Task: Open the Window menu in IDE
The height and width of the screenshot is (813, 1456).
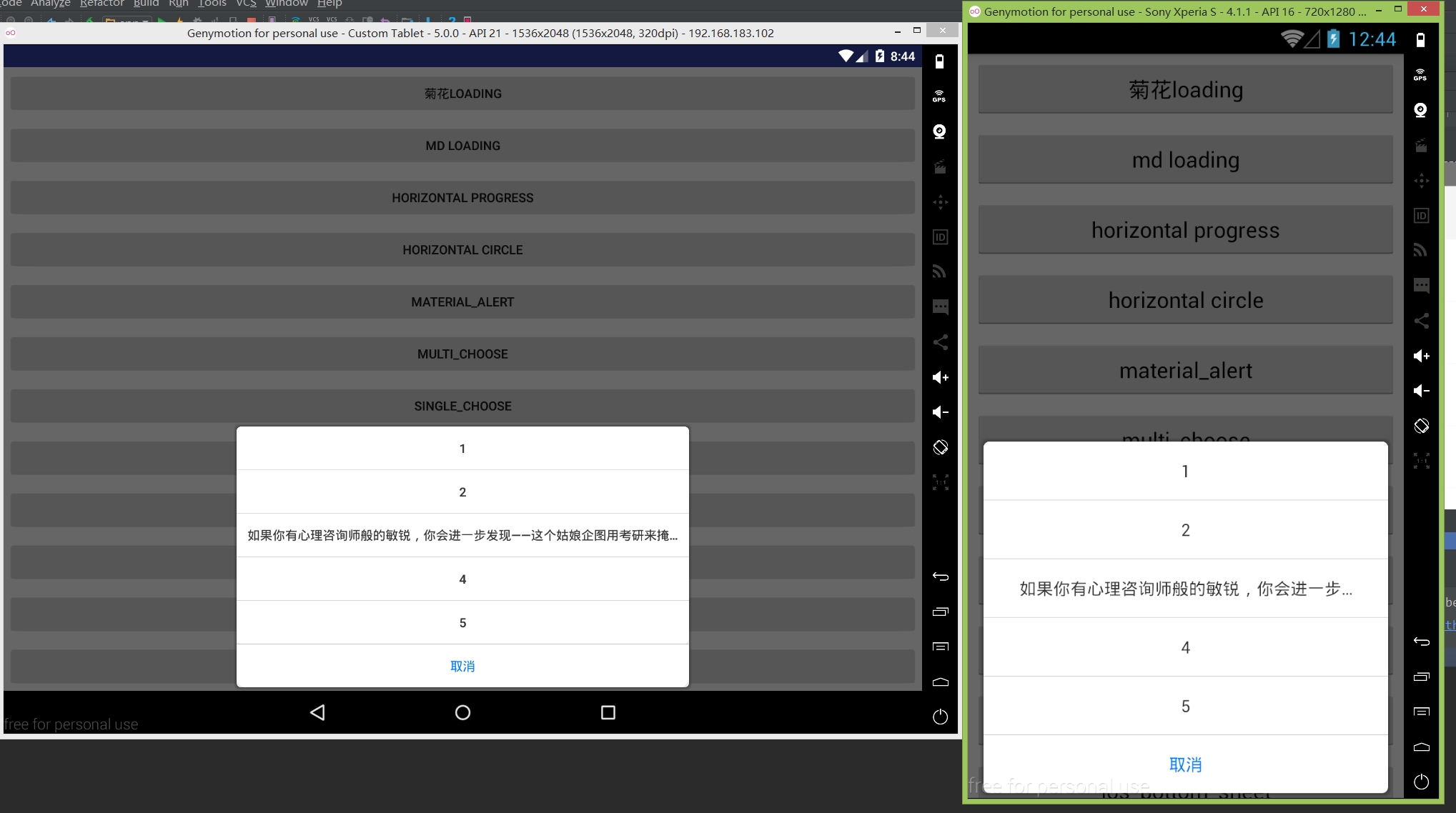Action: (286, 4)
